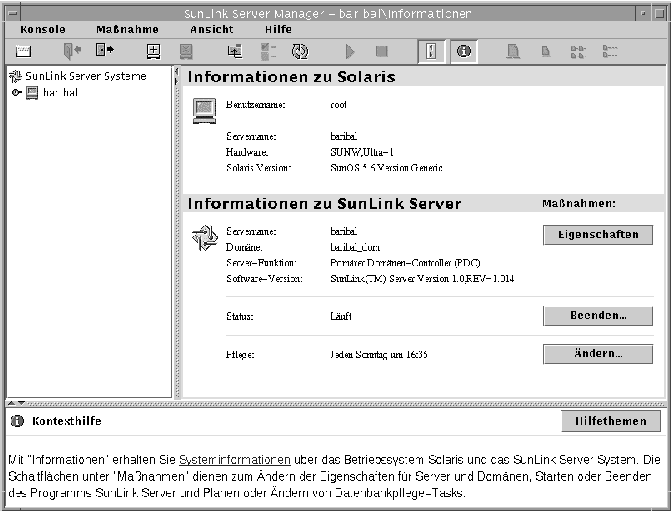Click the Hilfethemen button

point(611,421)
